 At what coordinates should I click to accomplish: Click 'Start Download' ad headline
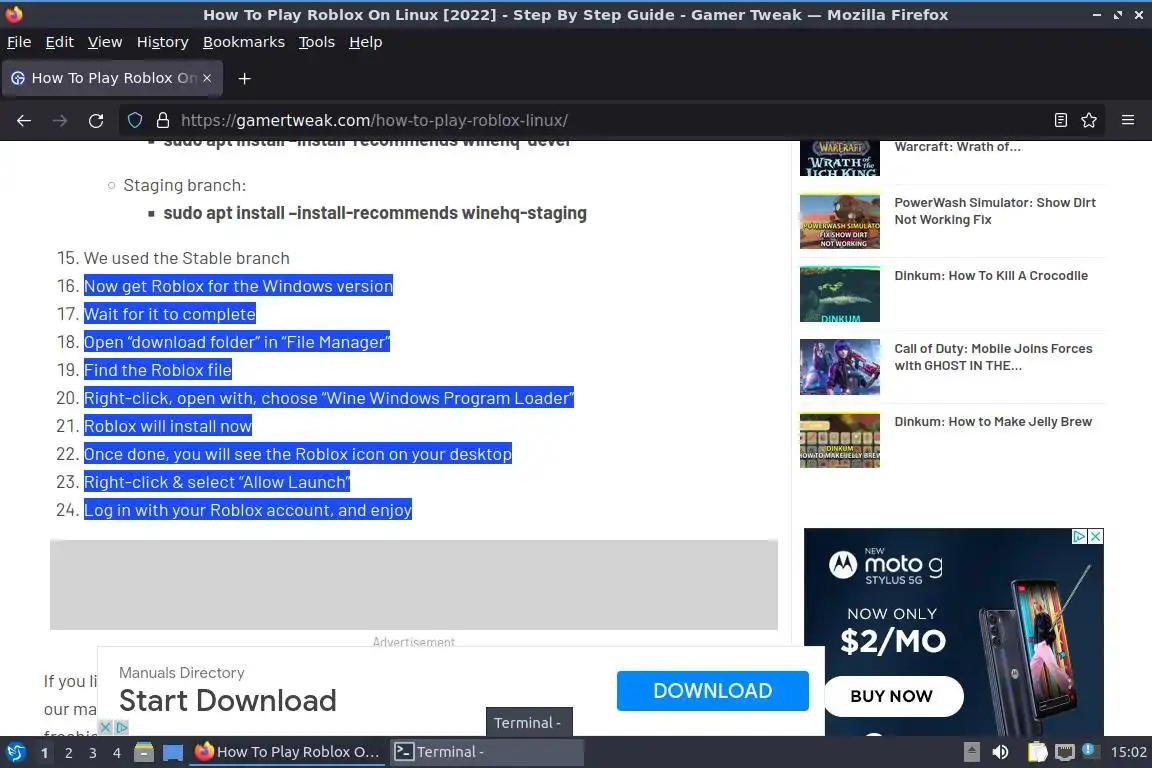228,700
